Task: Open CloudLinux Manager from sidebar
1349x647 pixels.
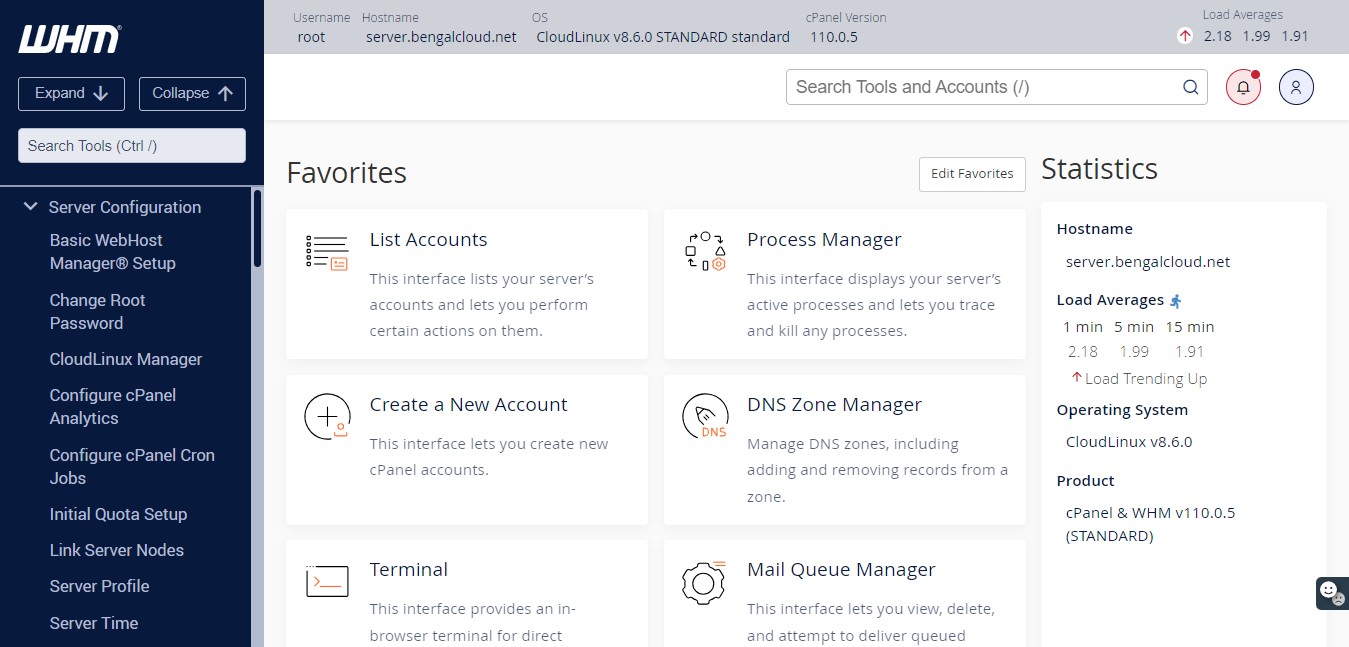Action: (x=126, y=359)
